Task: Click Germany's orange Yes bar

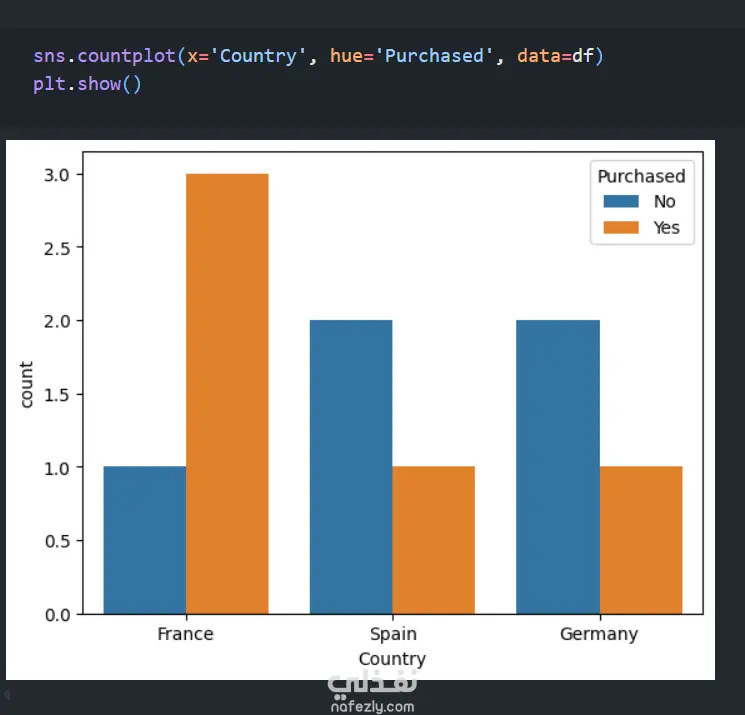Action: (x=641, y=540)
